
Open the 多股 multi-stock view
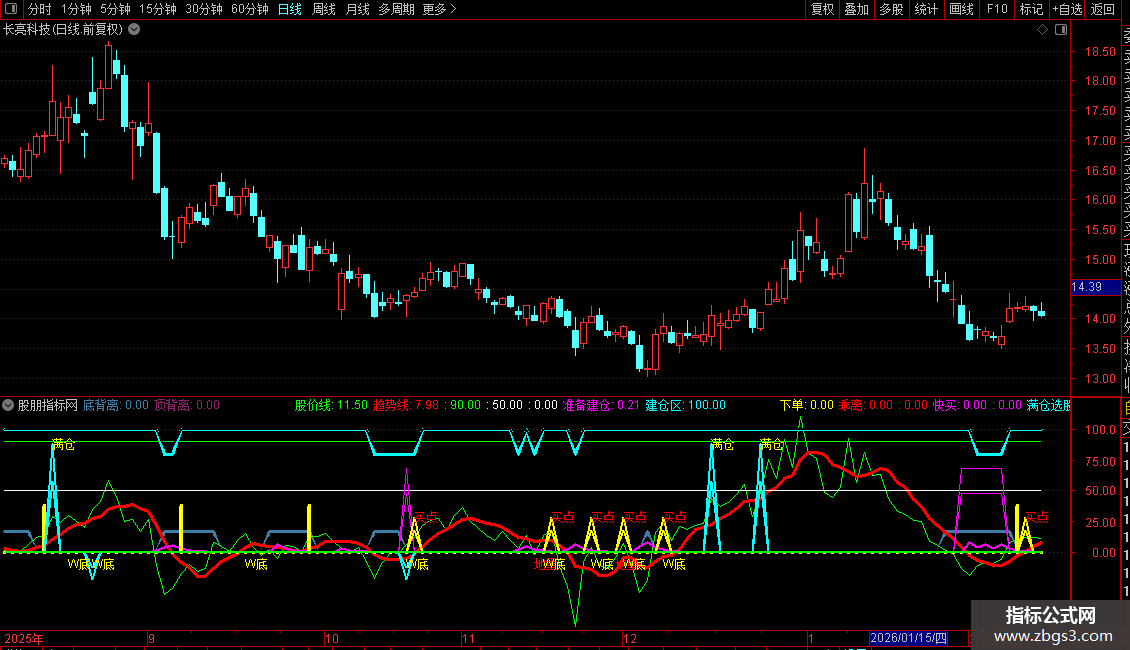(x=891, y=9)
